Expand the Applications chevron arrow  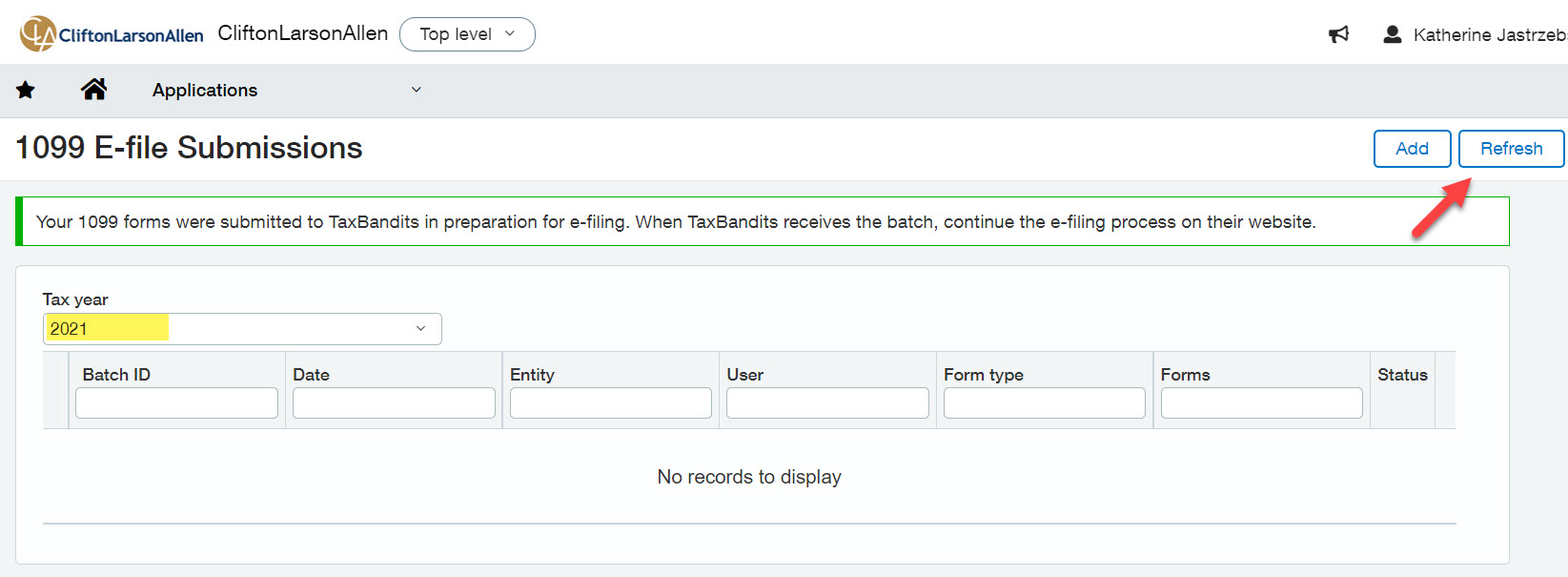click(416, 90)
